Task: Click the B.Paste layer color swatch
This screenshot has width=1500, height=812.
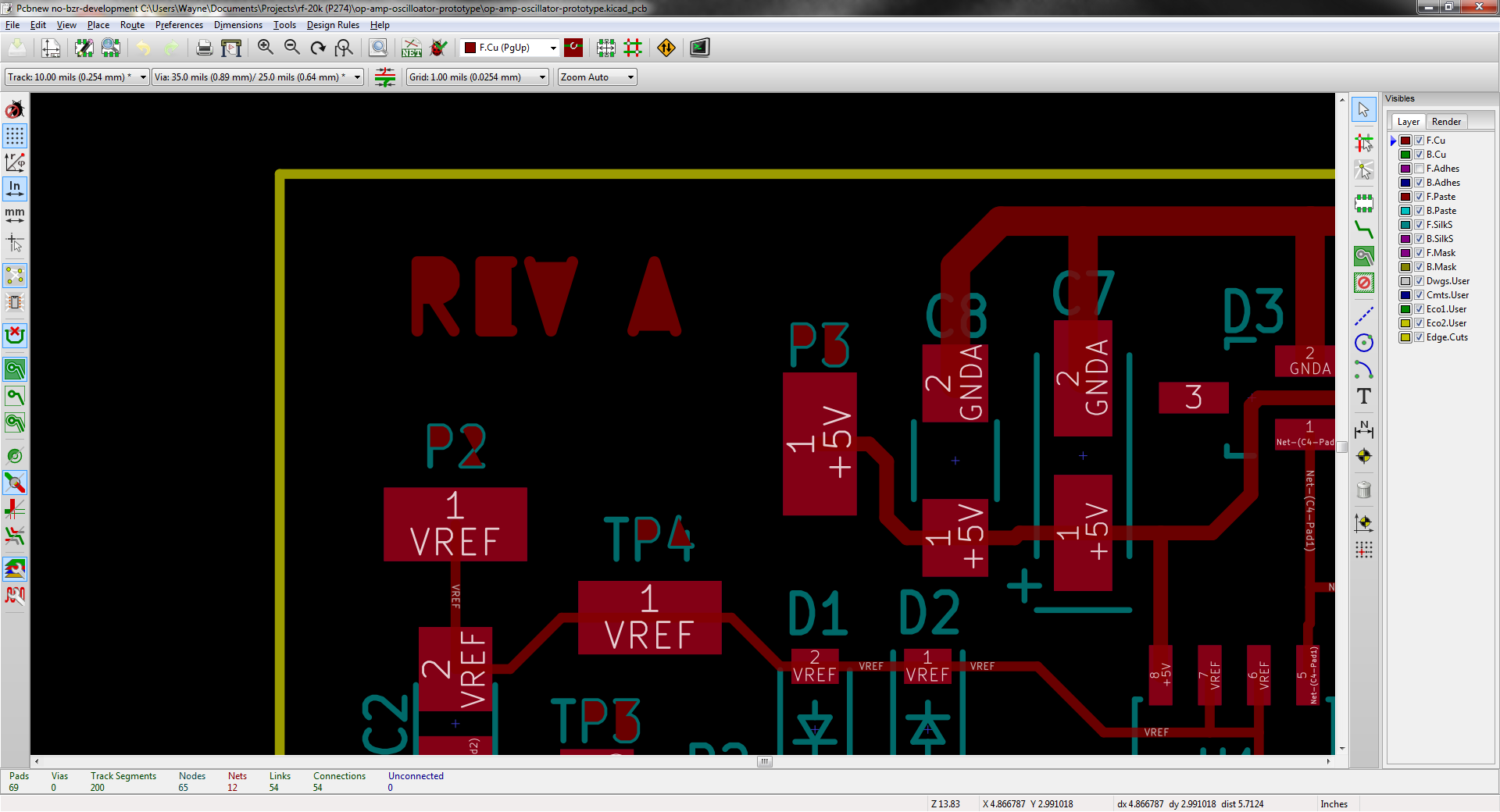Action: click(1405, 211)
